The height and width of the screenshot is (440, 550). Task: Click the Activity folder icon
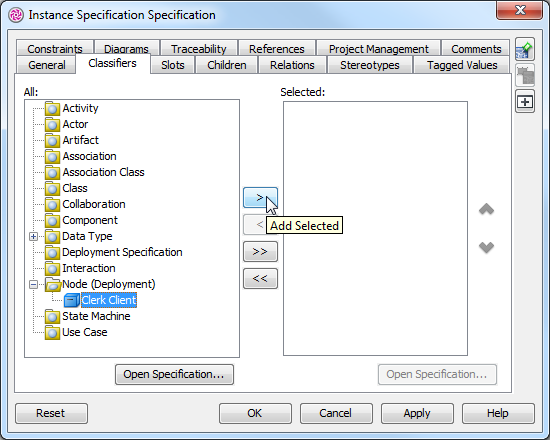(52, 109)
